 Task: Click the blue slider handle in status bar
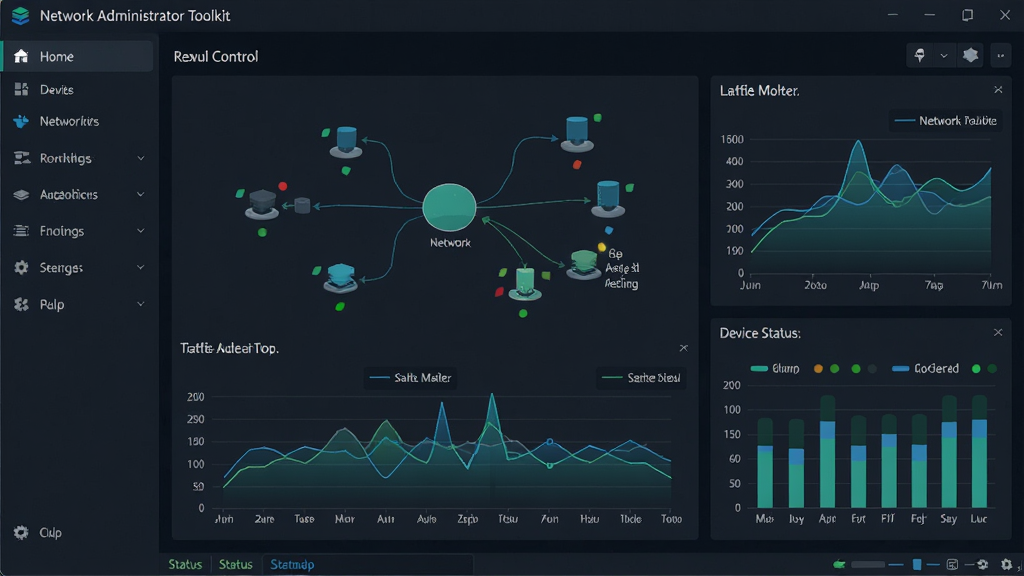coord(917,564)
